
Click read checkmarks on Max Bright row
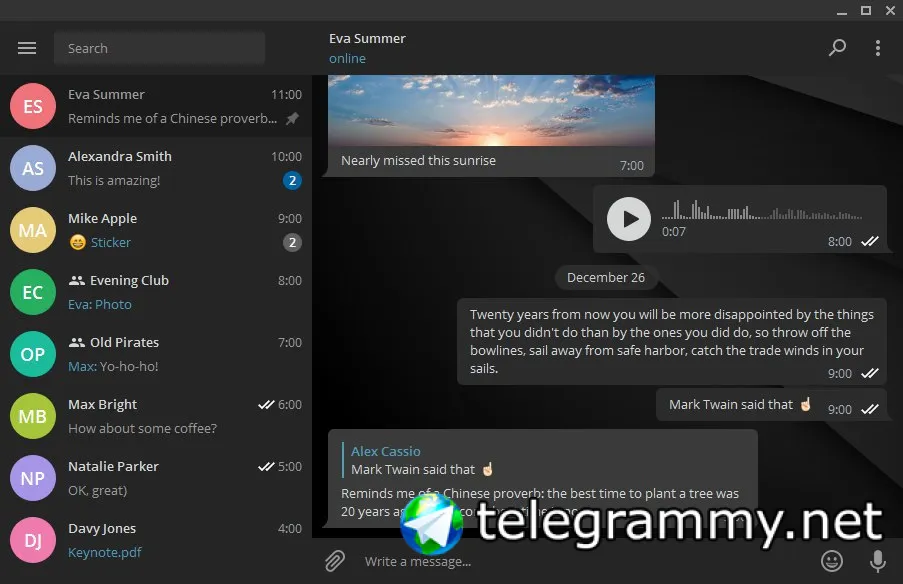point(266,405)
